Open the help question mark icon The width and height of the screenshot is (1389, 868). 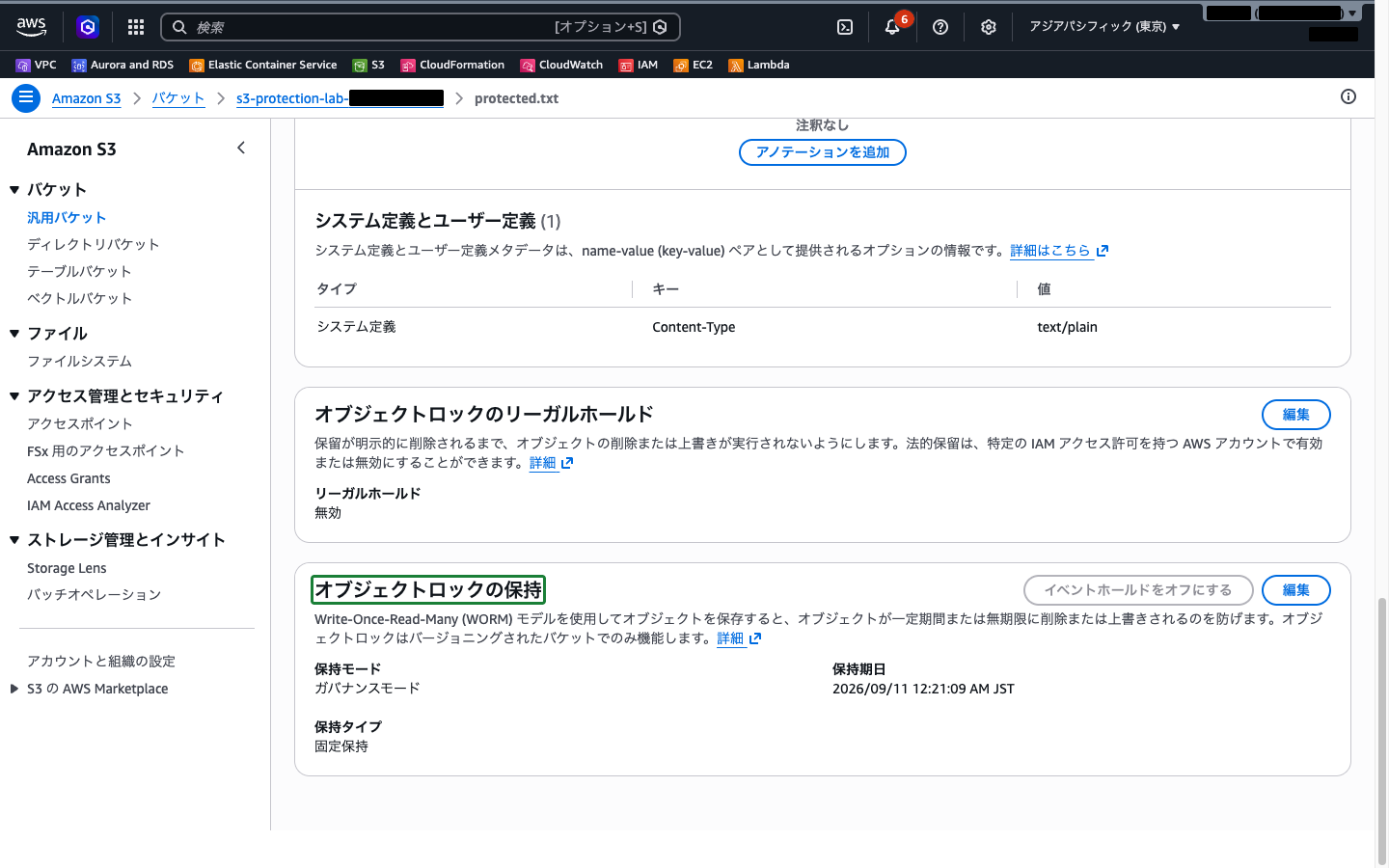tap(940, 27)
